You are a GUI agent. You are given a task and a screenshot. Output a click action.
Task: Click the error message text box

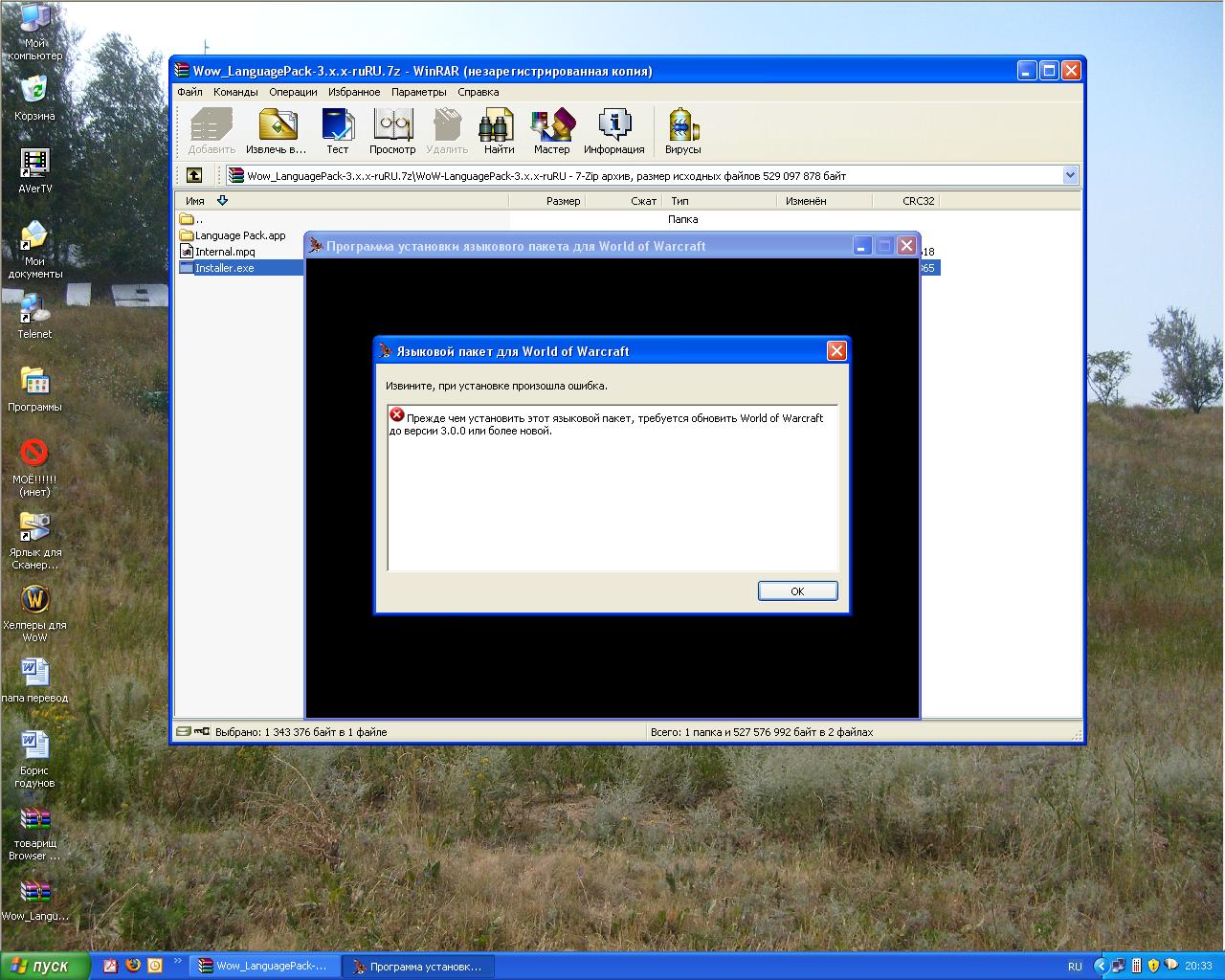pyautogui.click(x=612, y=488)
